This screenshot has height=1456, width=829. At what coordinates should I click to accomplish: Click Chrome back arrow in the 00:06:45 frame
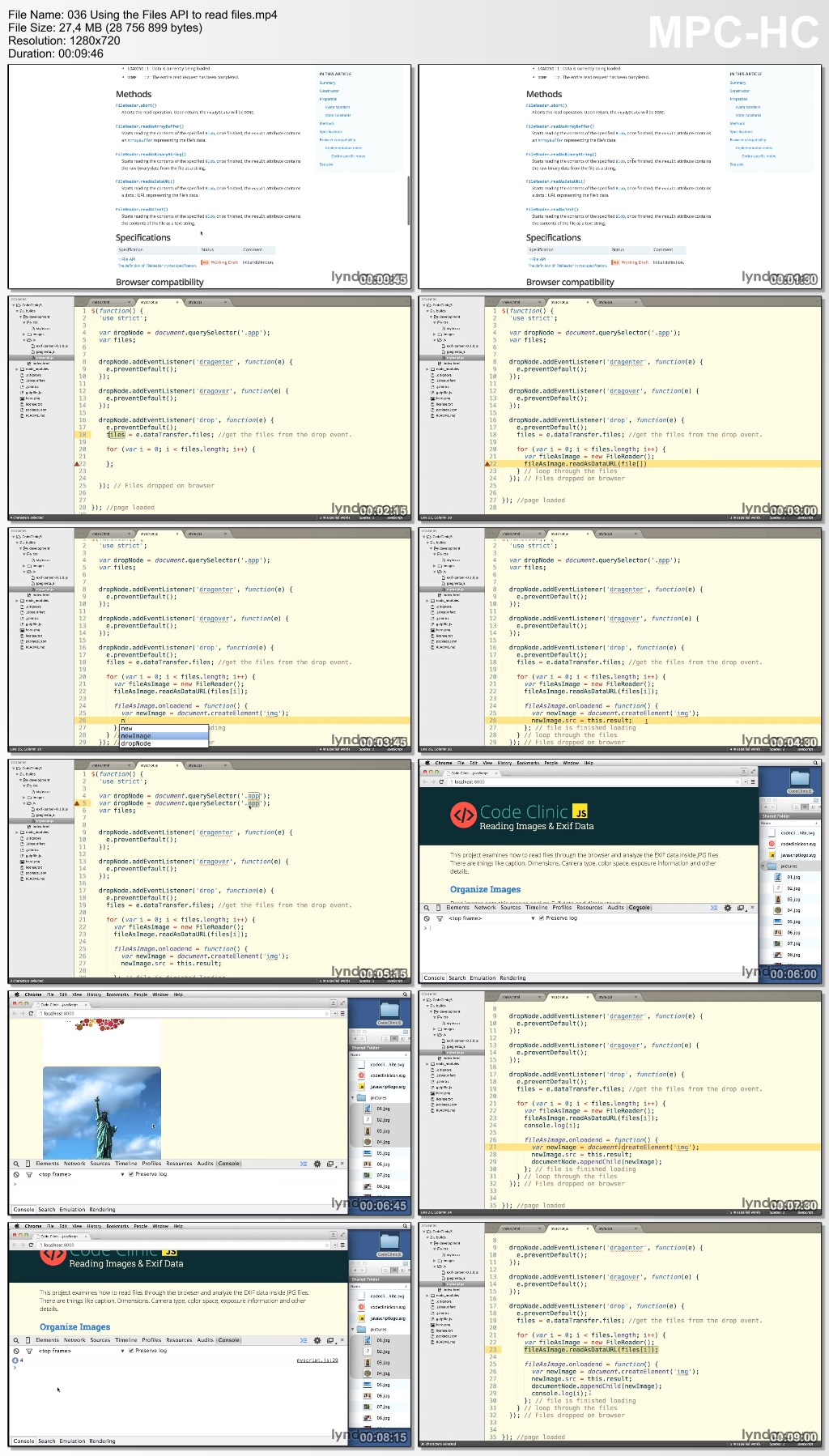(x=15, y=1014)
